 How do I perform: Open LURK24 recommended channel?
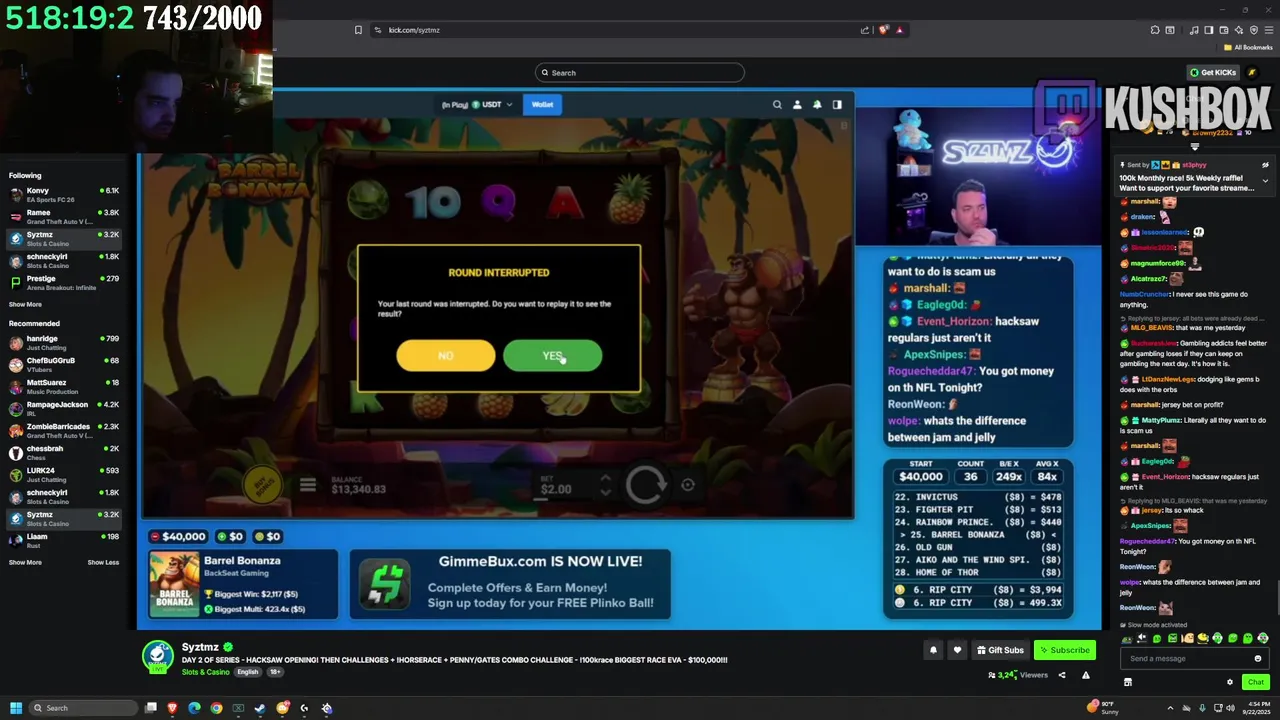pyautogui.click(x=63, y=474)
